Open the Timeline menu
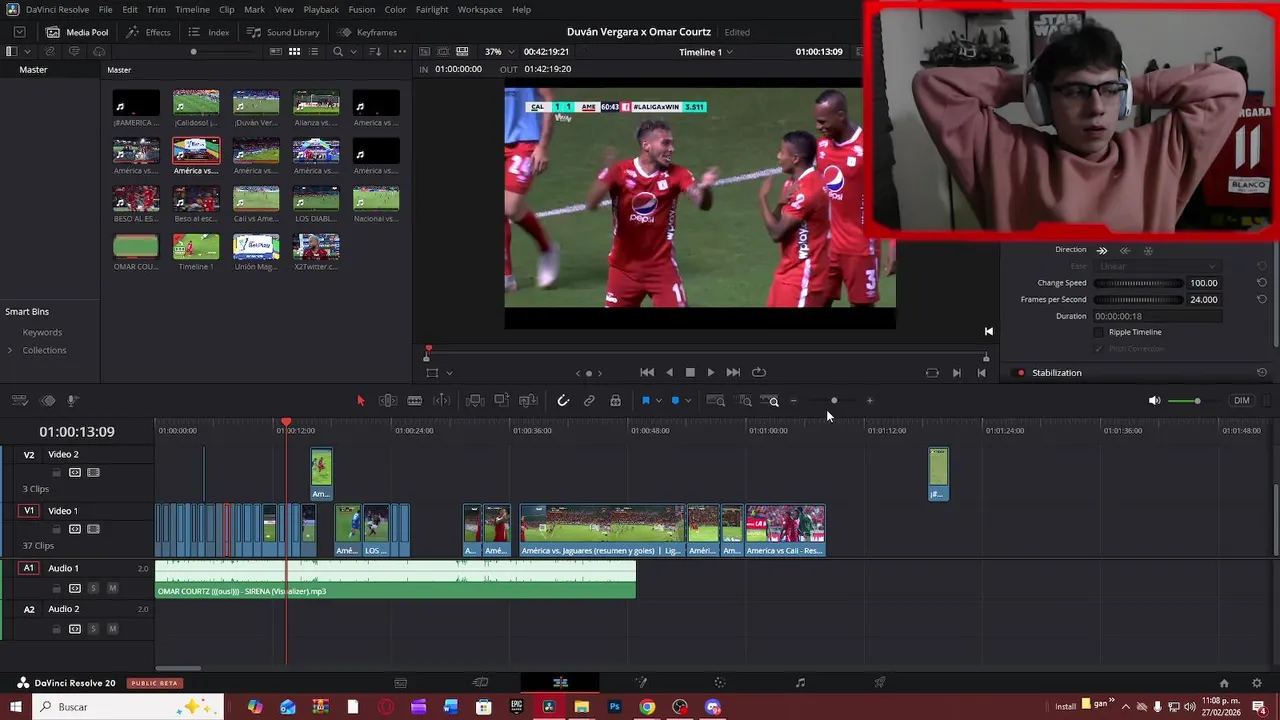Screen dimensions: 1280x720 tap(192, 9)
